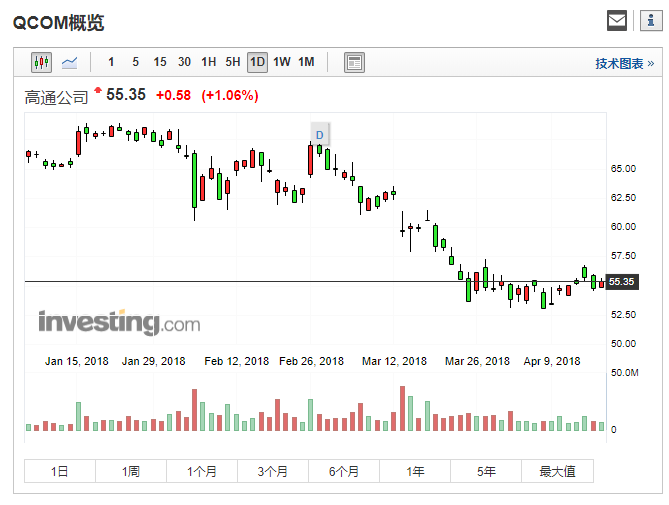669x505 pixels.
Task: Choose the 1个月 time range
Action: tap(202, 471)
